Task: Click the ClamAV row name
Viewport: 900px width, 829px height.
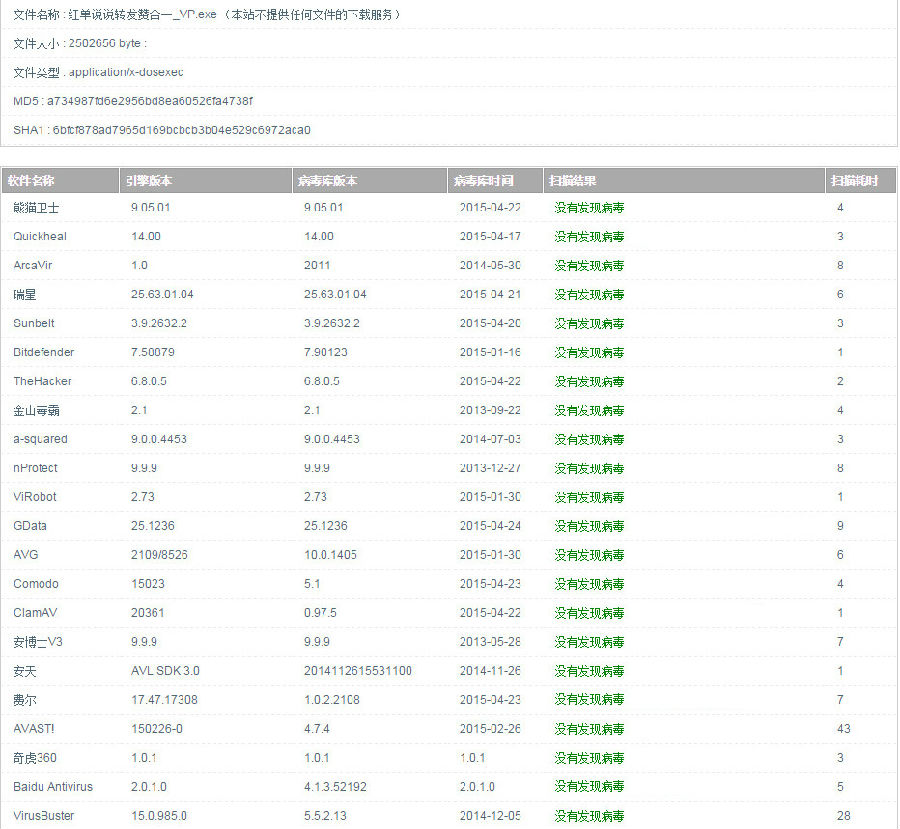Action: pos(35,613)
